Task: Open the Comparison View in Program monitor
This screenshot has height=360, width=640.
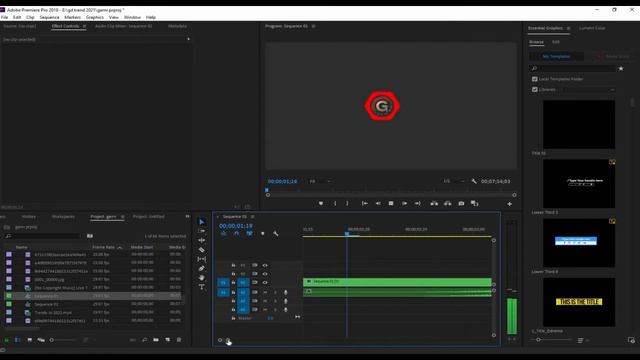Action: pos(474,203)
